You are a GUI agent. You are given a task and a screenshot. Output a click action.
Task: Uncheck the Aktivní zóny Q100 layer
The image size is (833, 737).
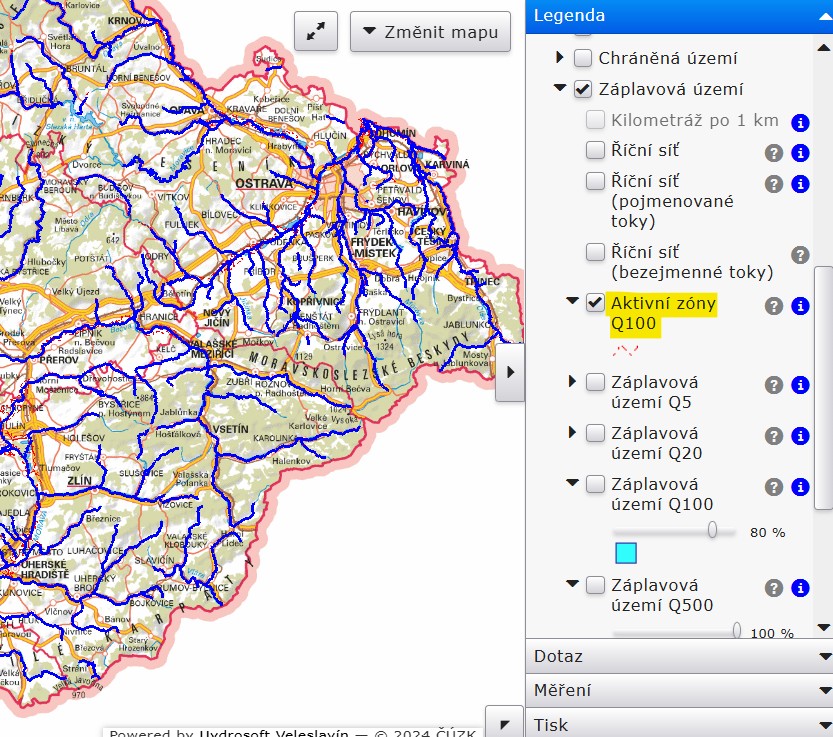point(596,303)
